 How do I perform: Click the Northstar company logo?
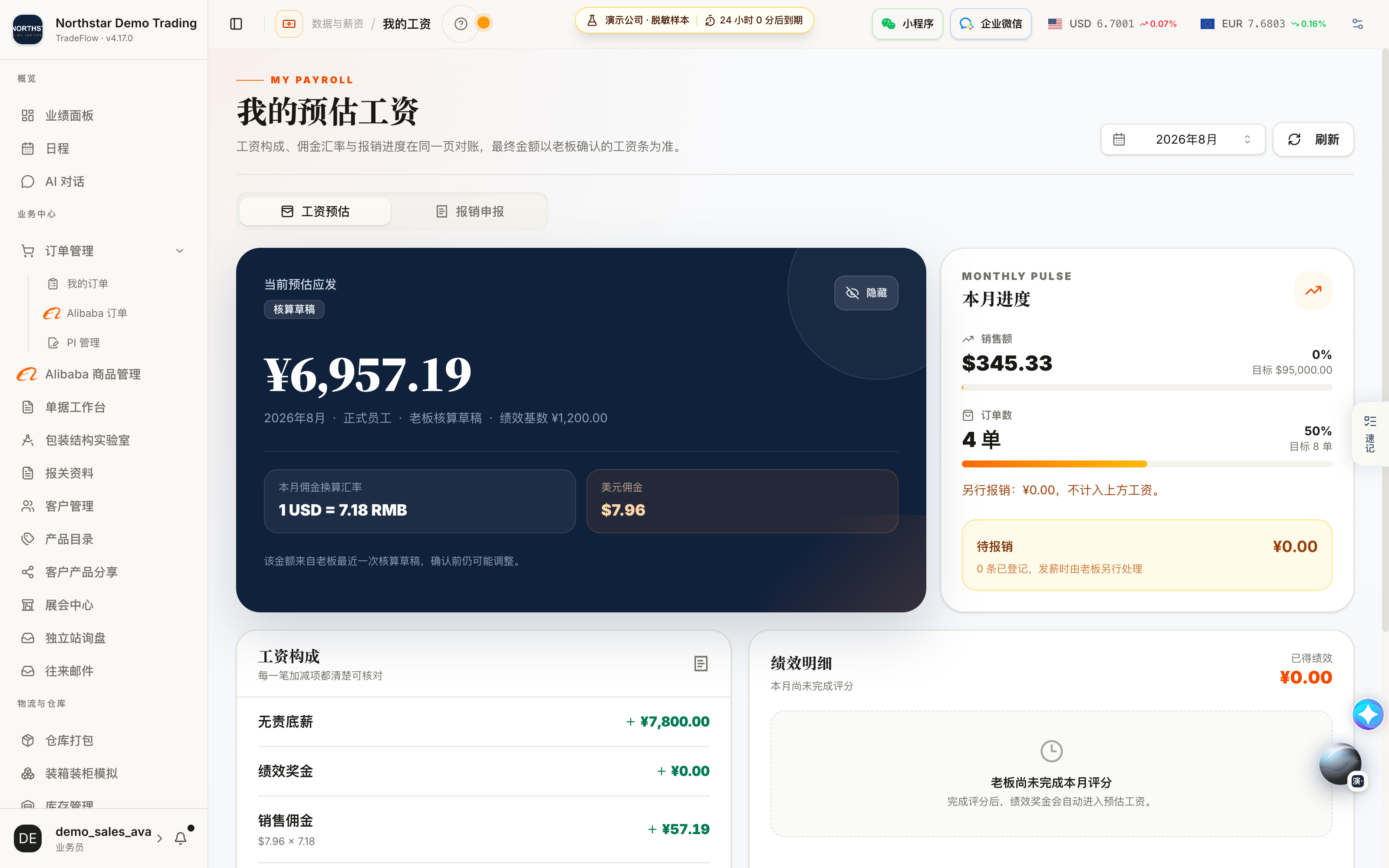(27, 29)
